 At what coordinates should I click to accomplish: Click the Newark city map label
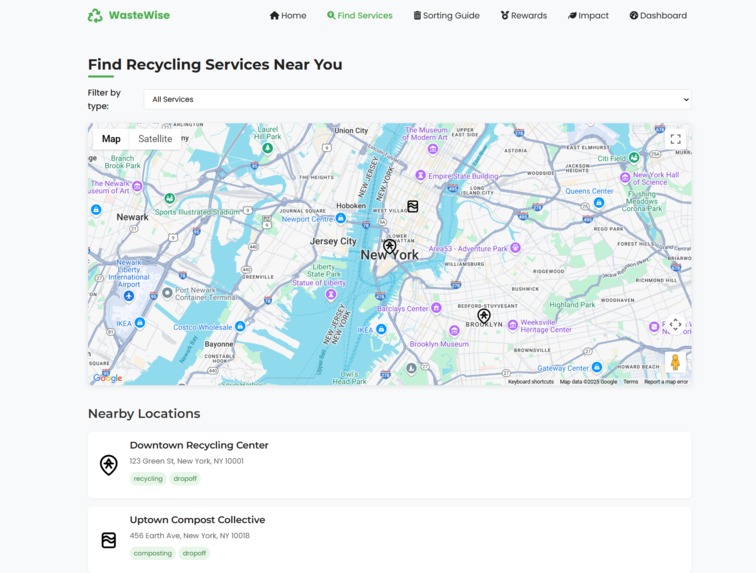(133, 217)
